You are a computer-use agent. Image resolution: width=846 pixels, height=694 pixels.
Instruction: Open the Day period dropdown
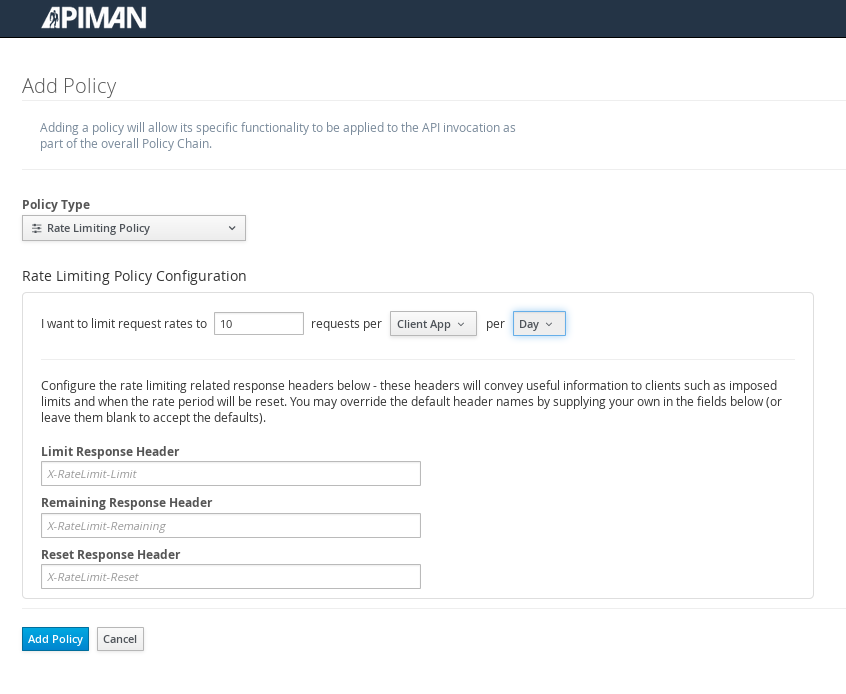(539, 324)
